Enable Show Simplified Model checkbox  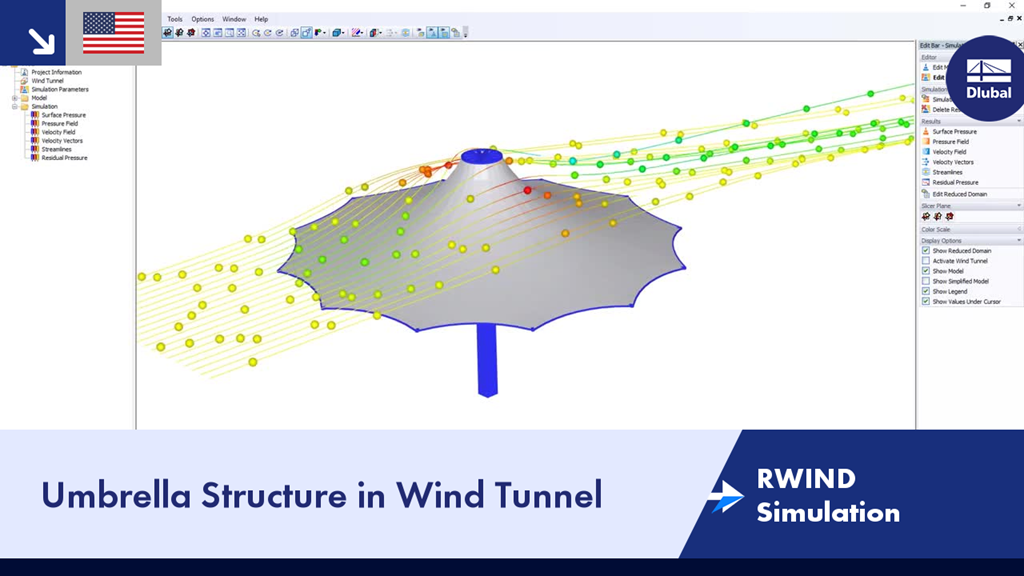925,281
